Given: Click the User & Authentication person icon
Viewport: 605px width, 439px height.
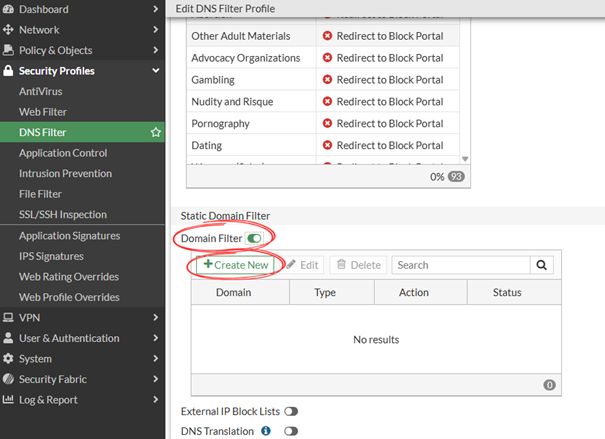Looking at the screenshot, I should tap(9, 338).
